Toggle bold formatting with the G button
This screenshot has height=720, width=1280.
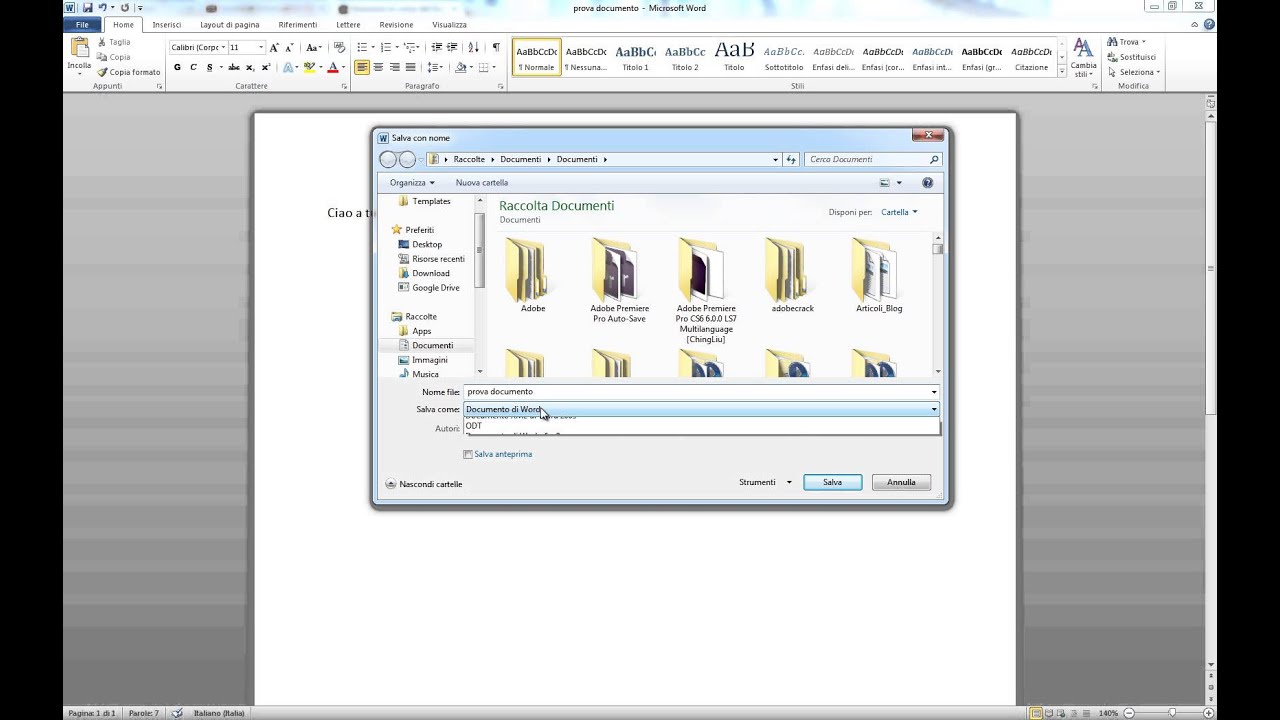(177, 67)
